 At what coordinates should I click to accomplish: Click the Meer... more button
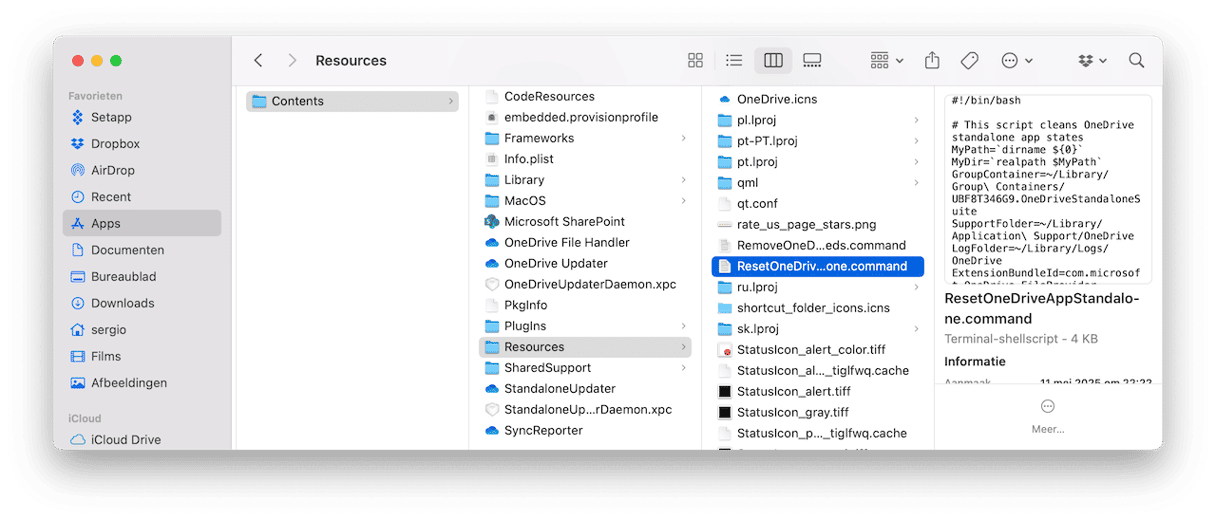[x=1048, y=416]
